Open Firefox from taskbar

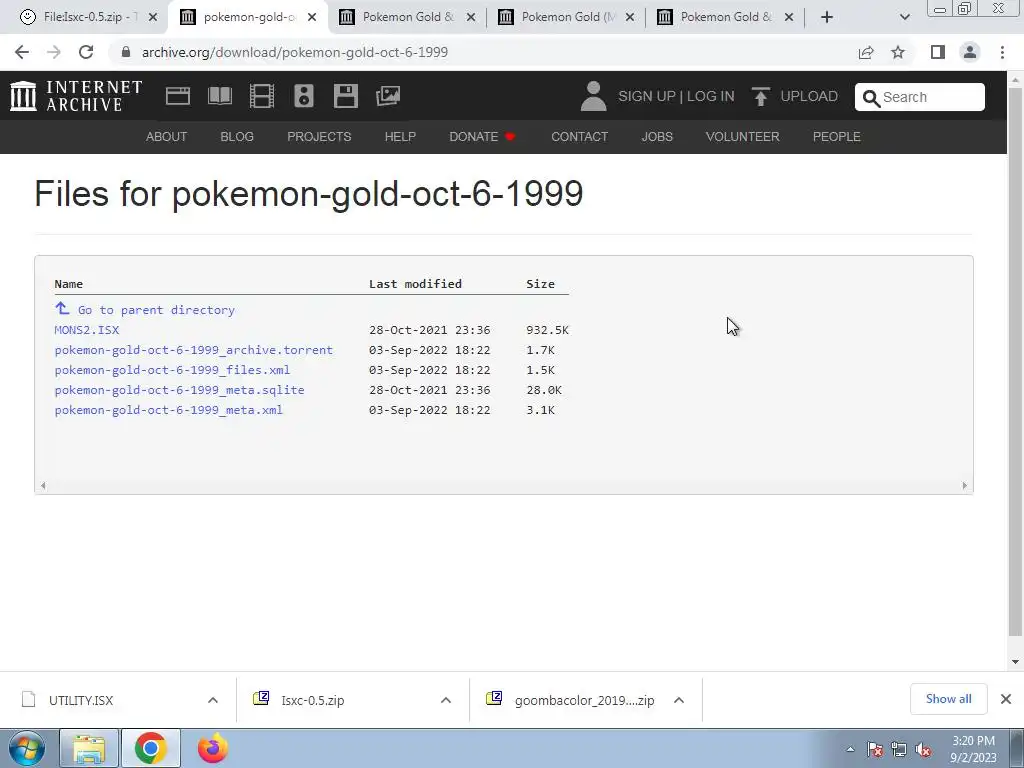click(213, 748)
